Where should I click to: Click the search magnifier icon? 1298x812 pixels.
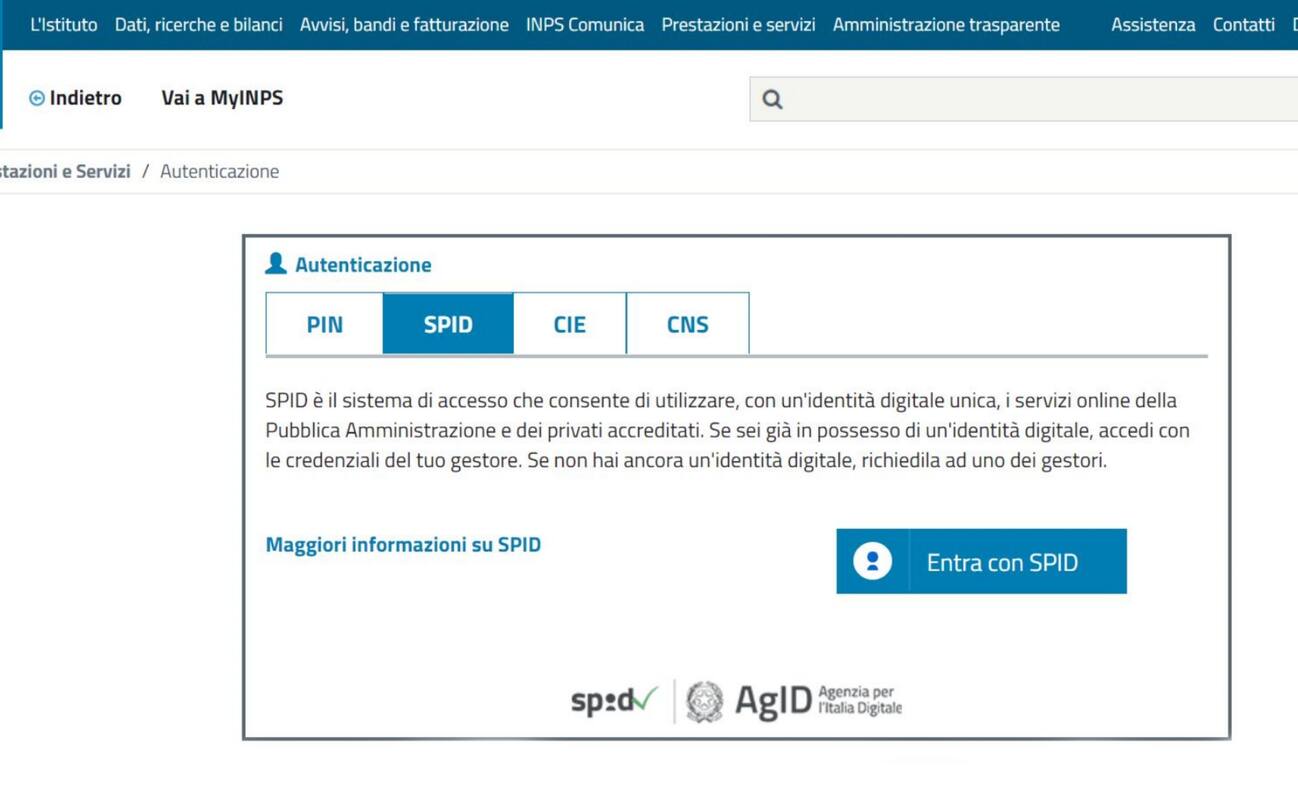click(772, 99)
